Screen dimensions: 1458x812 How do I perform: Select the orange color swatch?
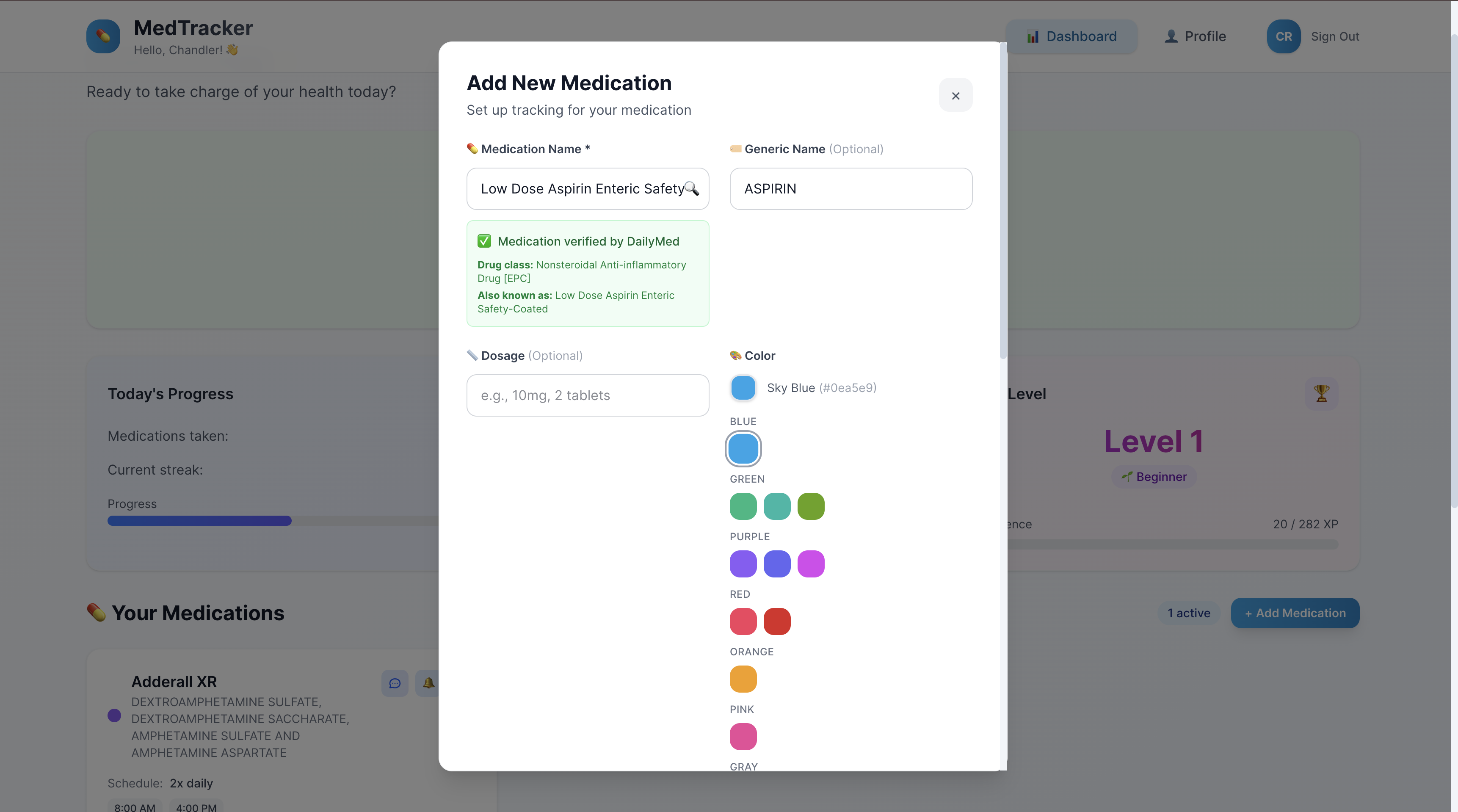[x=743, y=679]
